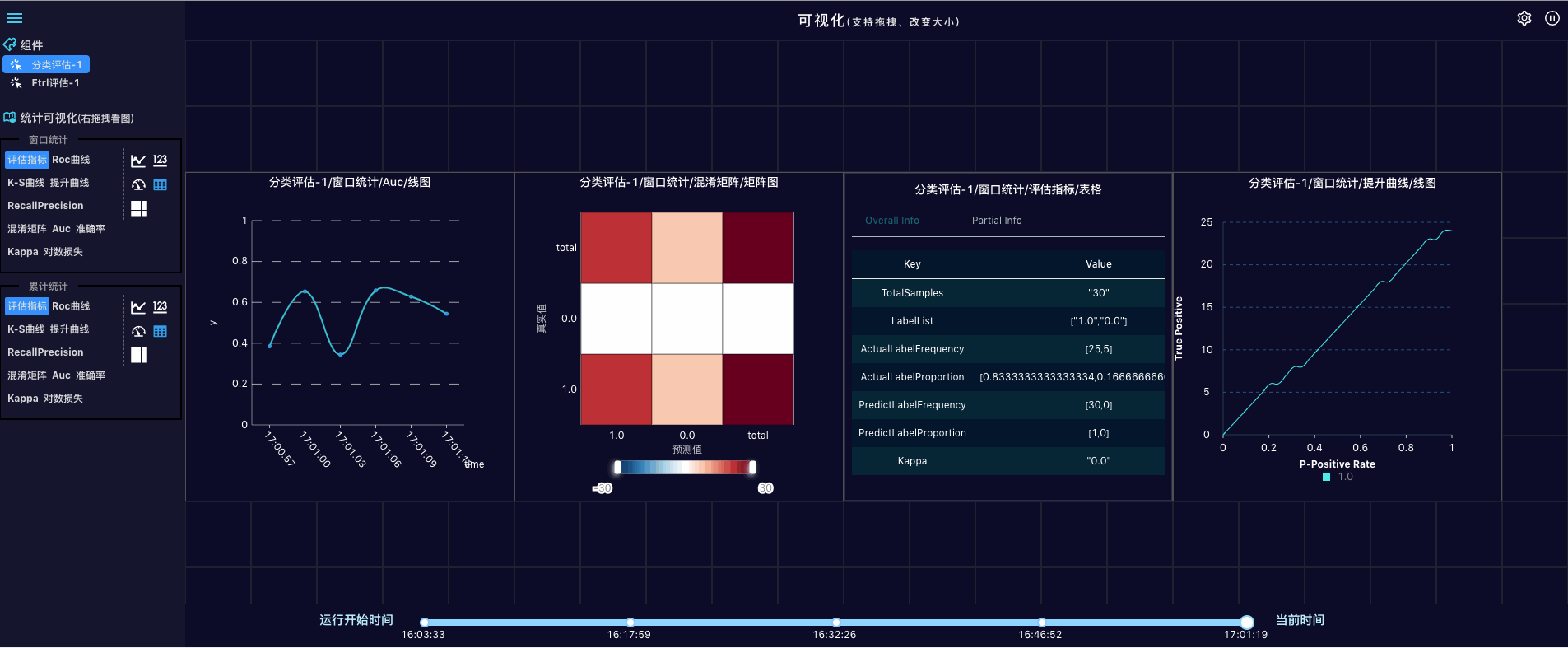Select 混淆矩阵 under 窗口统计
The width and height of the screenshot is (1568, 648).
point(27,229)
